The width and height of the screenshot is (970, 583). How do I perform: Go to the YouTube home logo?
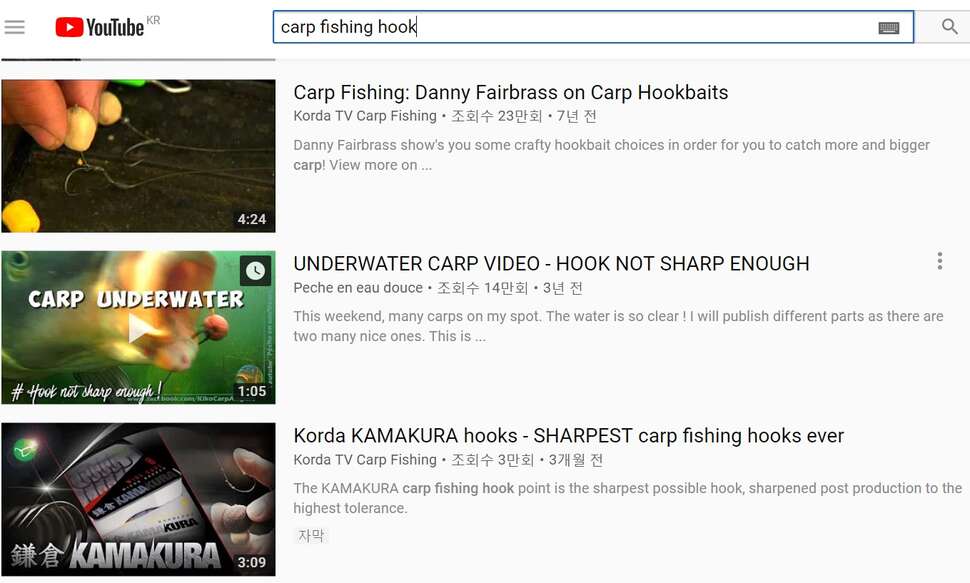point(100,27)
